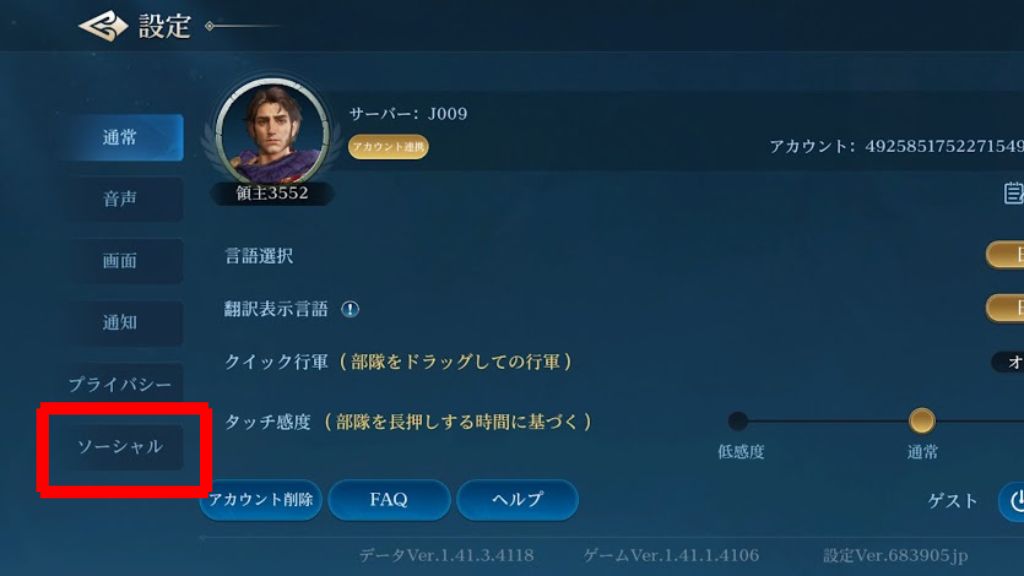This screenshot has width=1024, height=576.
Task: Open the notes icon below account number
Action: (1013, 193)
